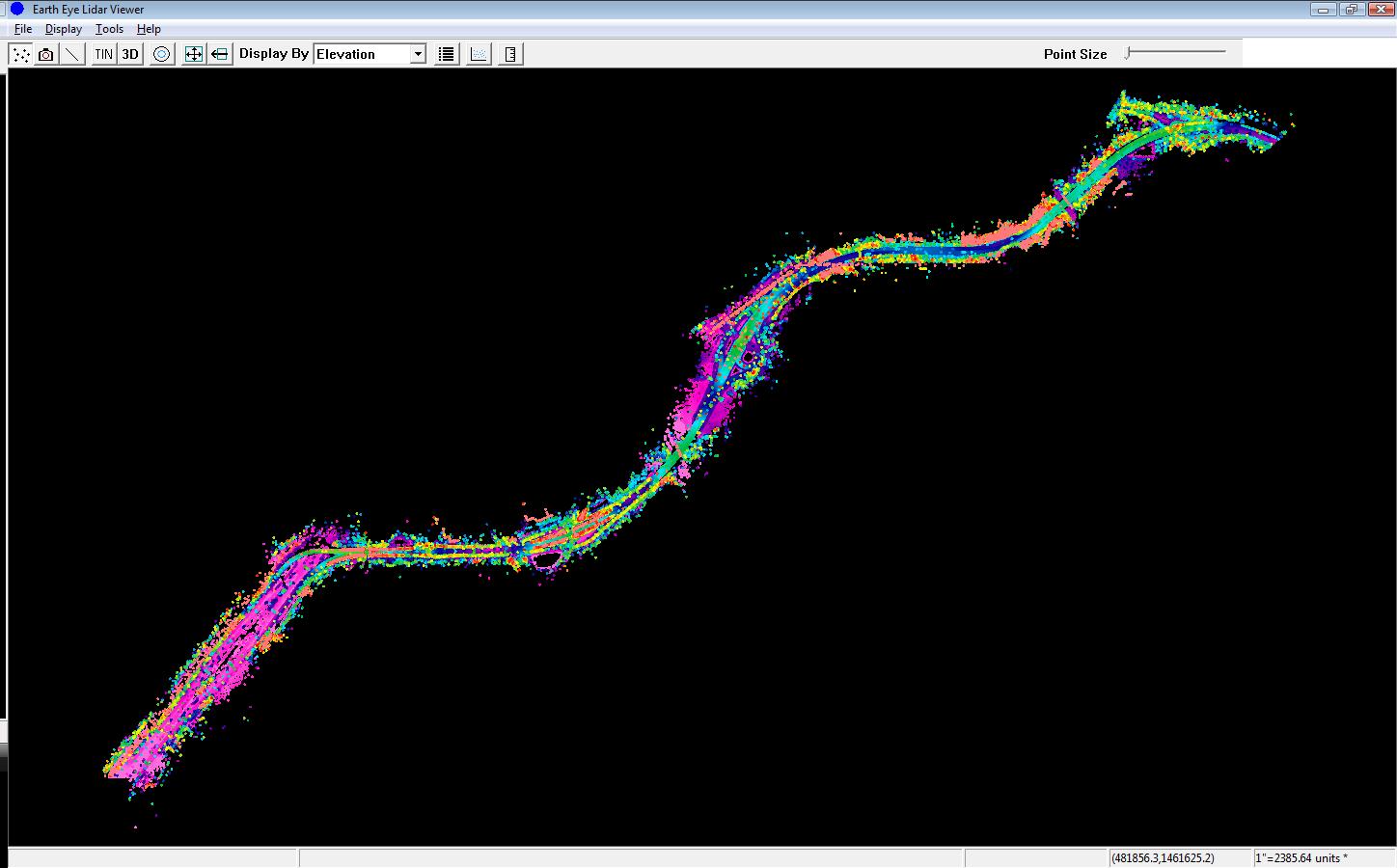Restore down the Earth Eye window
The height and width of the screenshot is (868, 1397).
(1351, 10)
